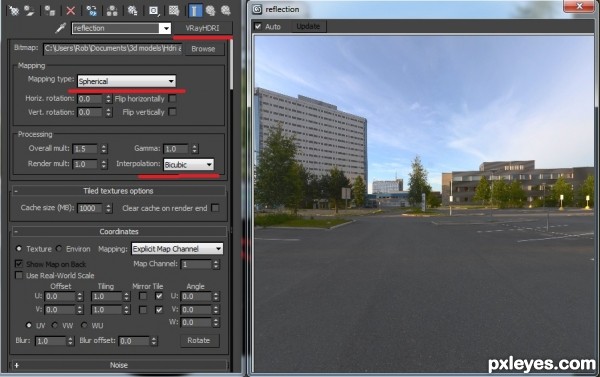Screen dimensions: 600x377
Task: Click Assign Material to Selection icon
Action: click(50, 10)
